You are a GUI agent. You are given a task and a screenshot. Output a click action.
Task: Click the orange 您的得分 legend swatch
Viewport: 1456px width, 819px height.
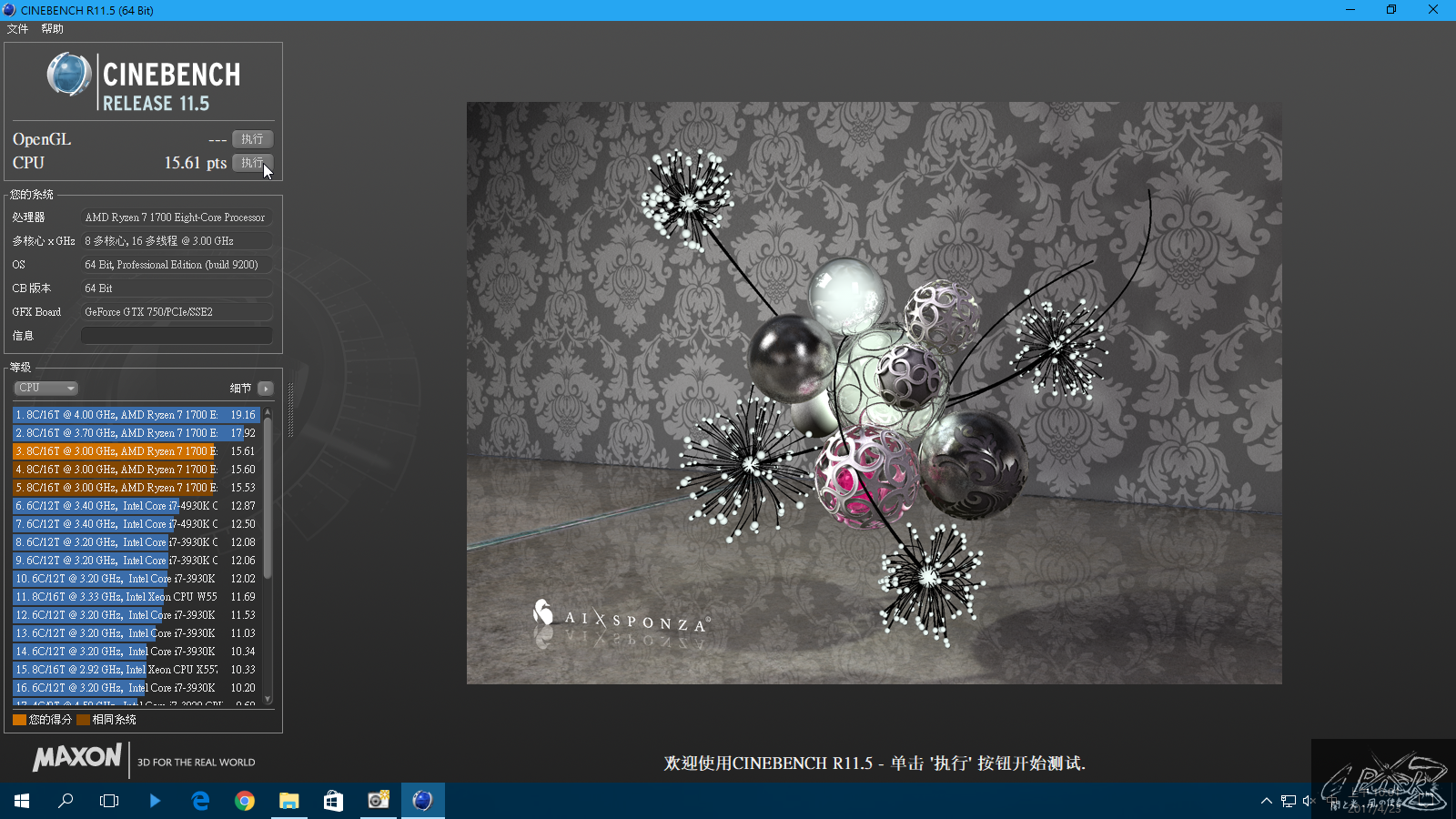19,720
